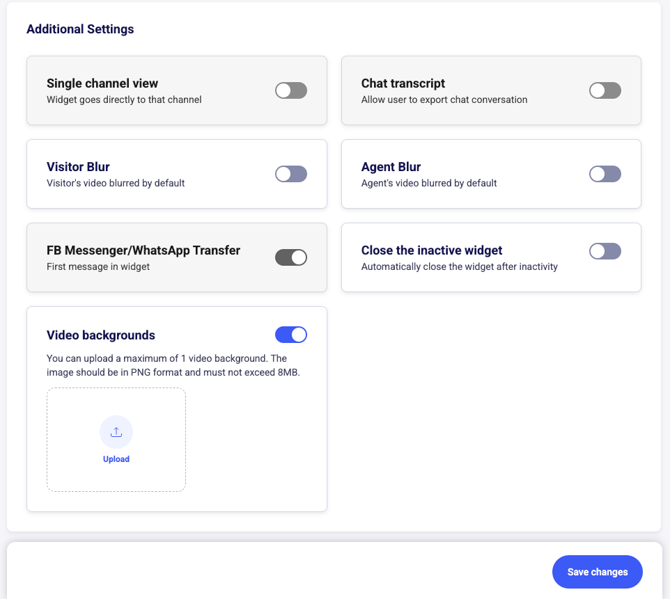Click the upload arrow icon
The width and height of the screenshot is (670, 599).
pos(116,432)
